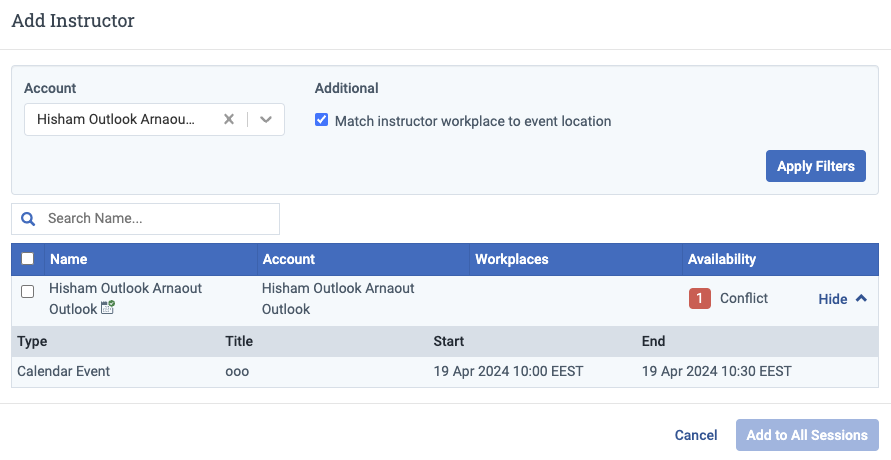Click the Type sub-table header

(x=32, y=341)
